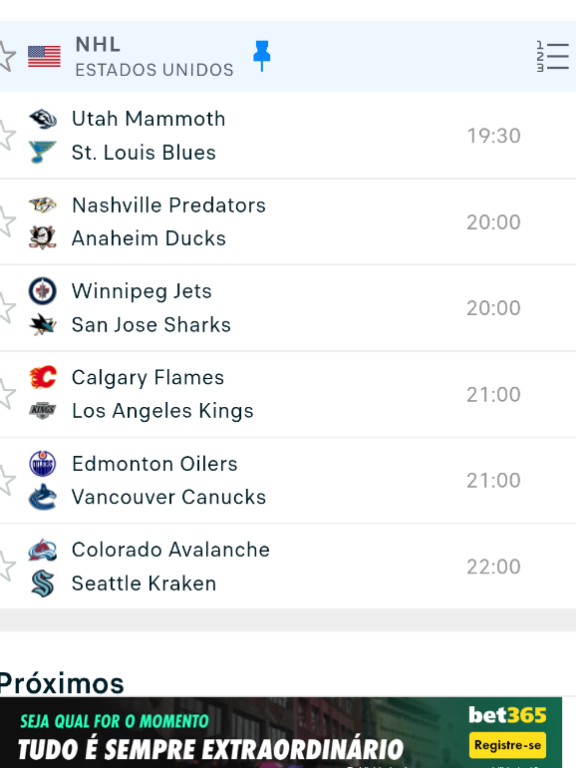Open Nashville Predators vs Anaheim Ducks match
Image resolution: width=576 pixels, height=768 pixels.
(288, 222)
